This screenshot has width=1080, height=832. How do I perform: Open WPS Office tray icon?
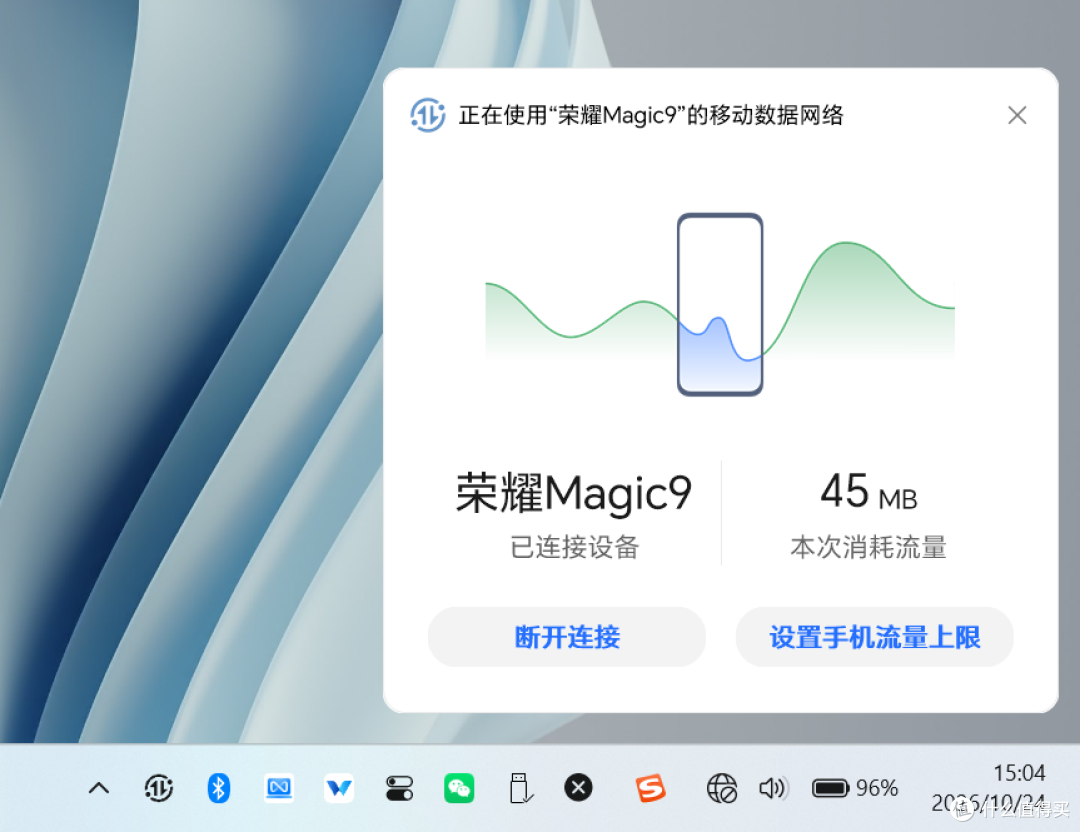point(339,788)
